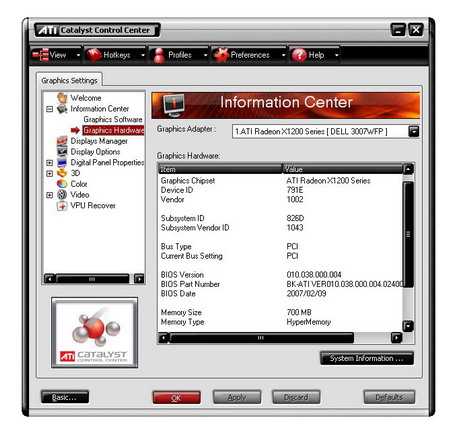Click hardware table vertical scrollbar thumb
The image size is (450, 431).
(x=408, y=234)
